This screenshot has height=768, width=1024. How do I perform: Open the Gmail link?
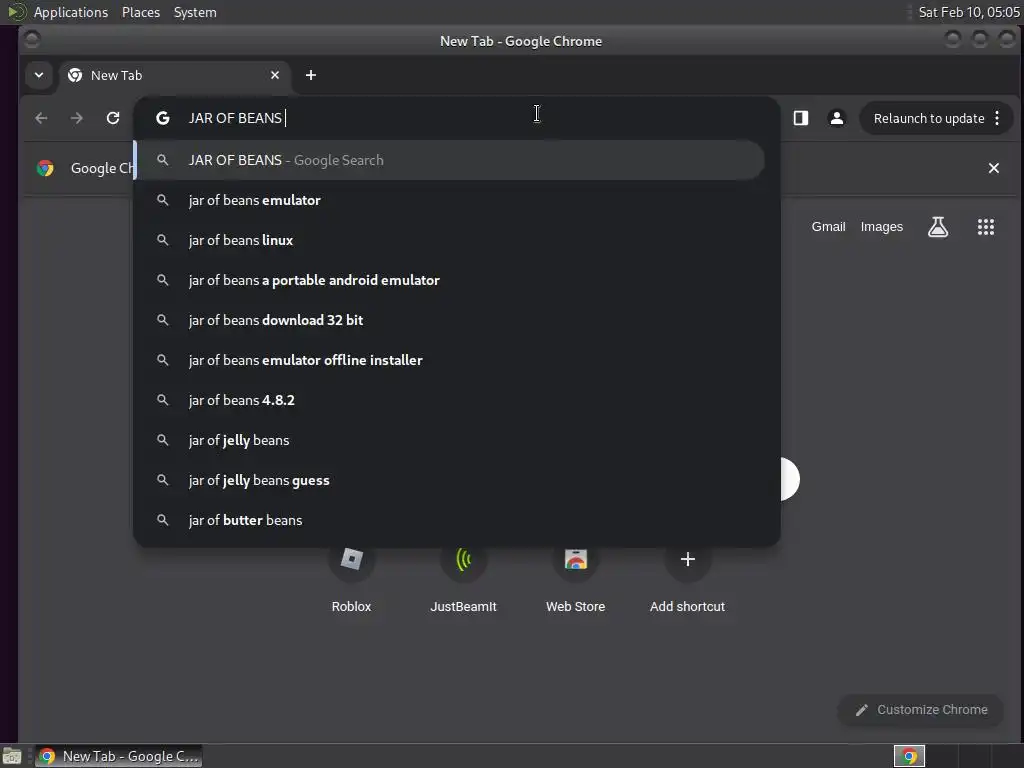828,227
